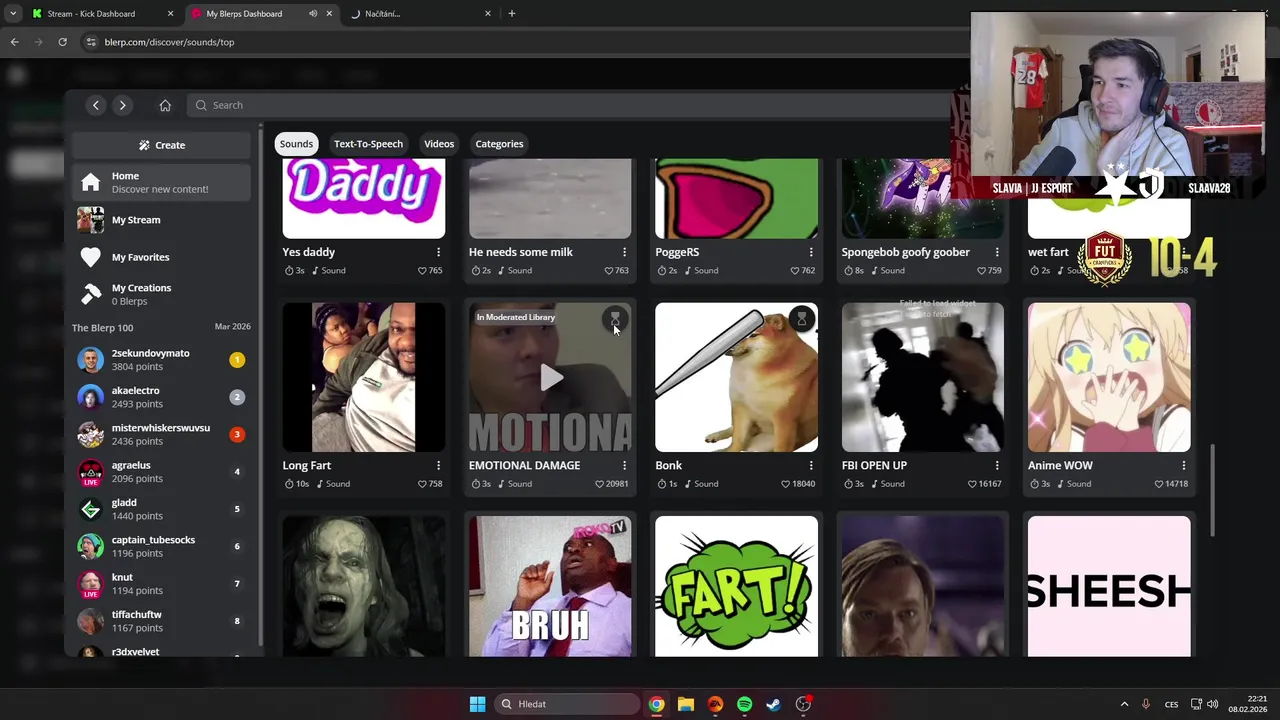Open options menu for Yes daddy

point(438,252)
